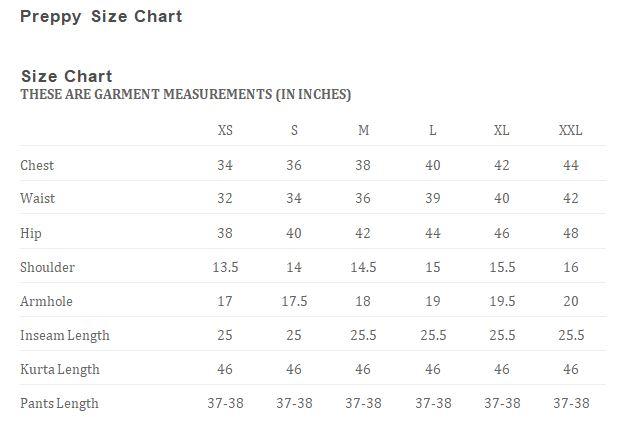The width and height of the screenshot is (630, 436).
Task: Click the Armhole row label
Action: click(46, 301)
